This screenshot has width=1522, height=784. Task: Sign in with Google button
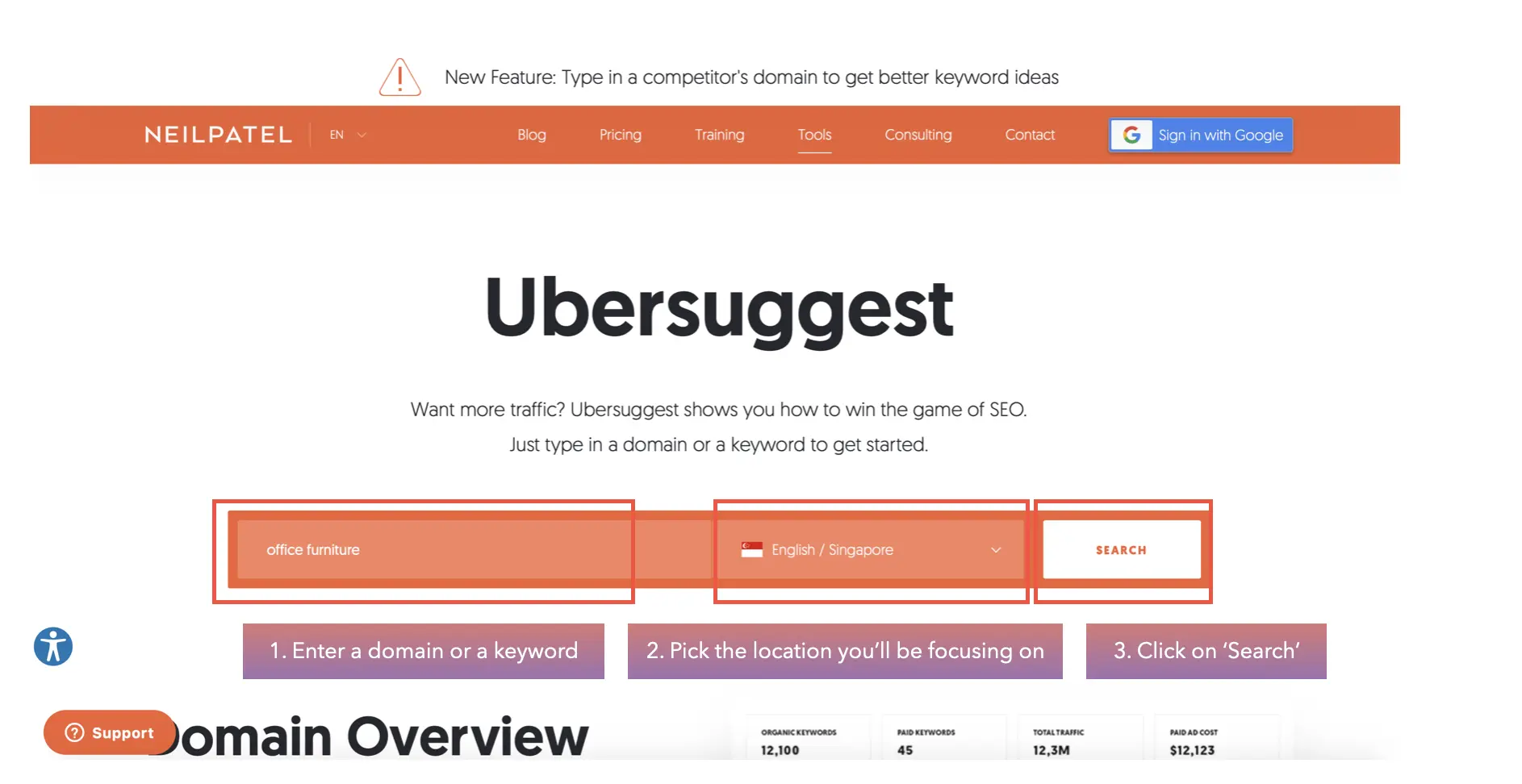[x=1201, y=135]
